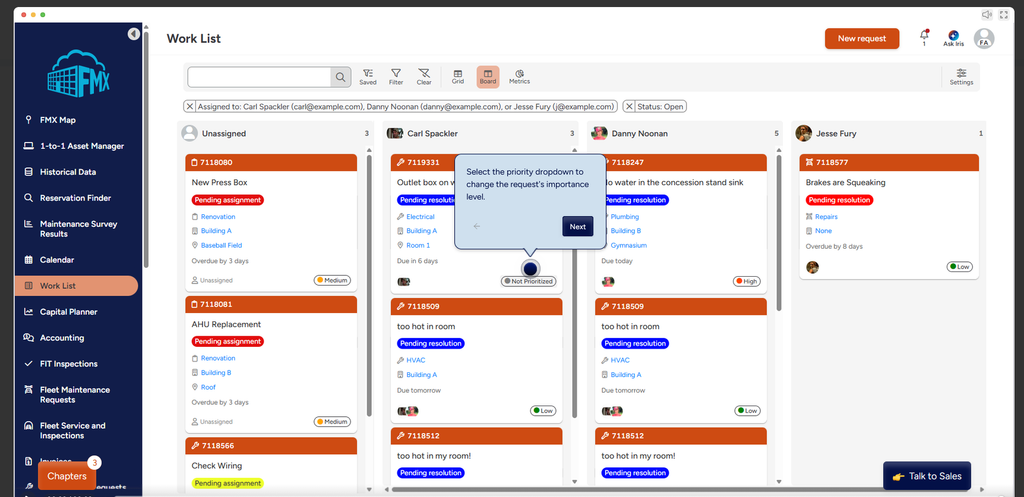Click Electrical request type link
The width and height of the screenshot is (1024, 497).
420,217
